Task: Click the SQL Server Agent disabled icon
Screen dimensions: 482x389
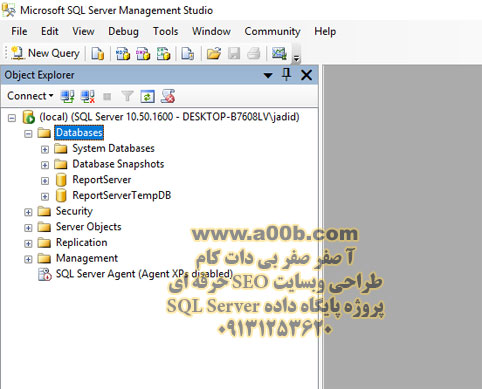Action: click(45, 274)
